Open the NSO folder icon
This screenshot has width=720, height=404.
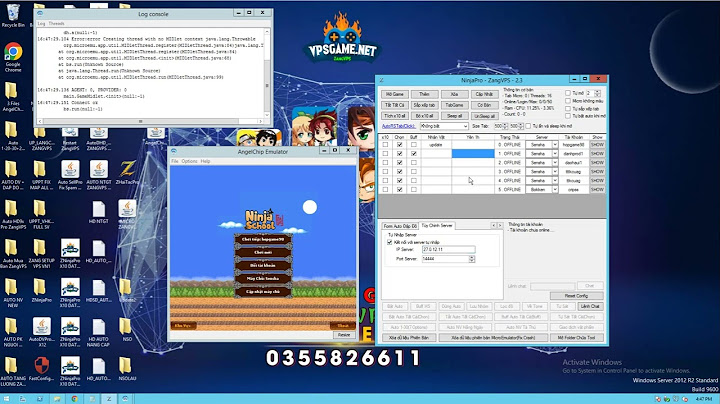click(x=127, y=330)
